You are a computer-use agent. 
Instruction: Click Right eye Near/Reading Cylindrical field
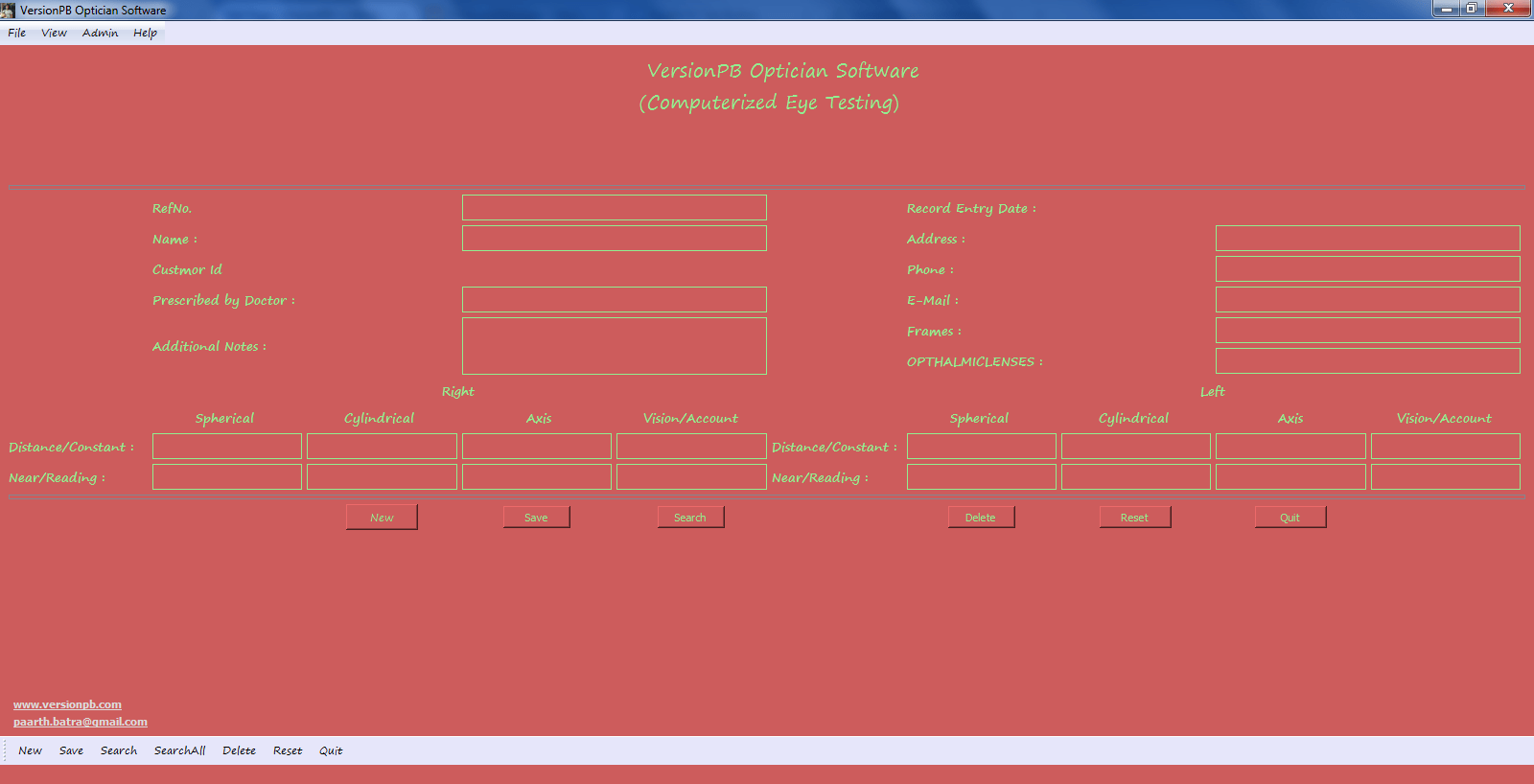click(382, 477)
